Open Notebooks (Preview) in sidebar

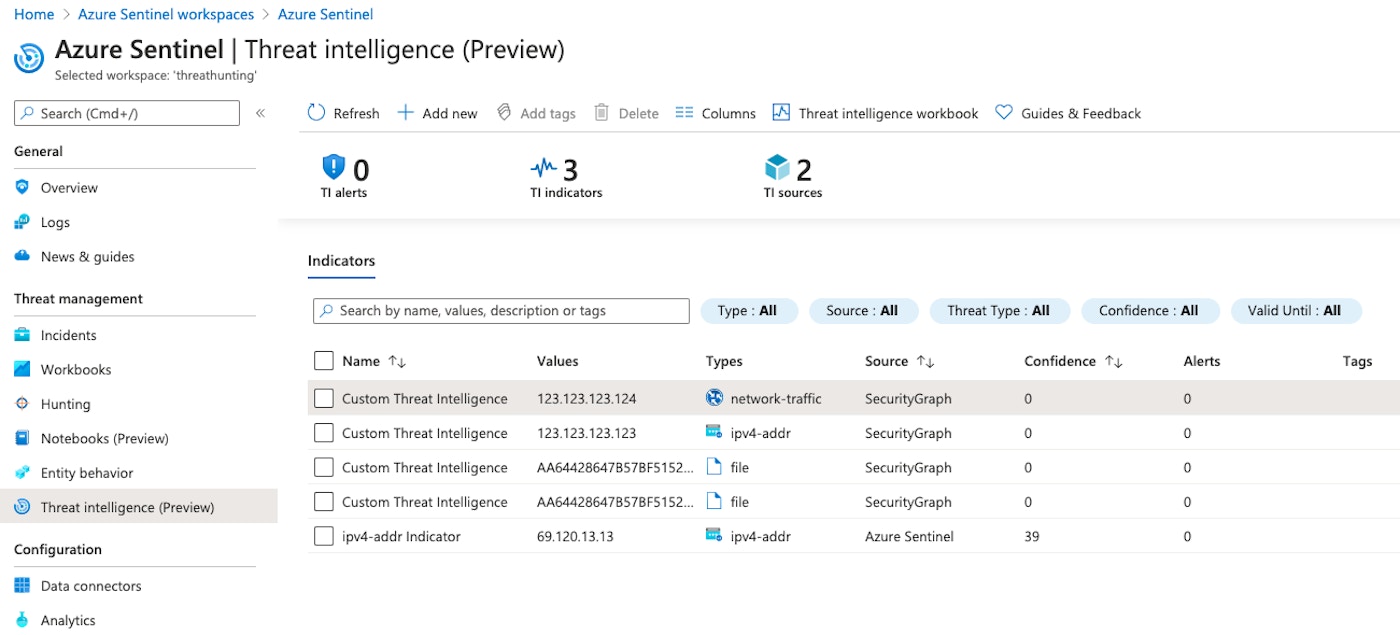click(x=104, y=438)
